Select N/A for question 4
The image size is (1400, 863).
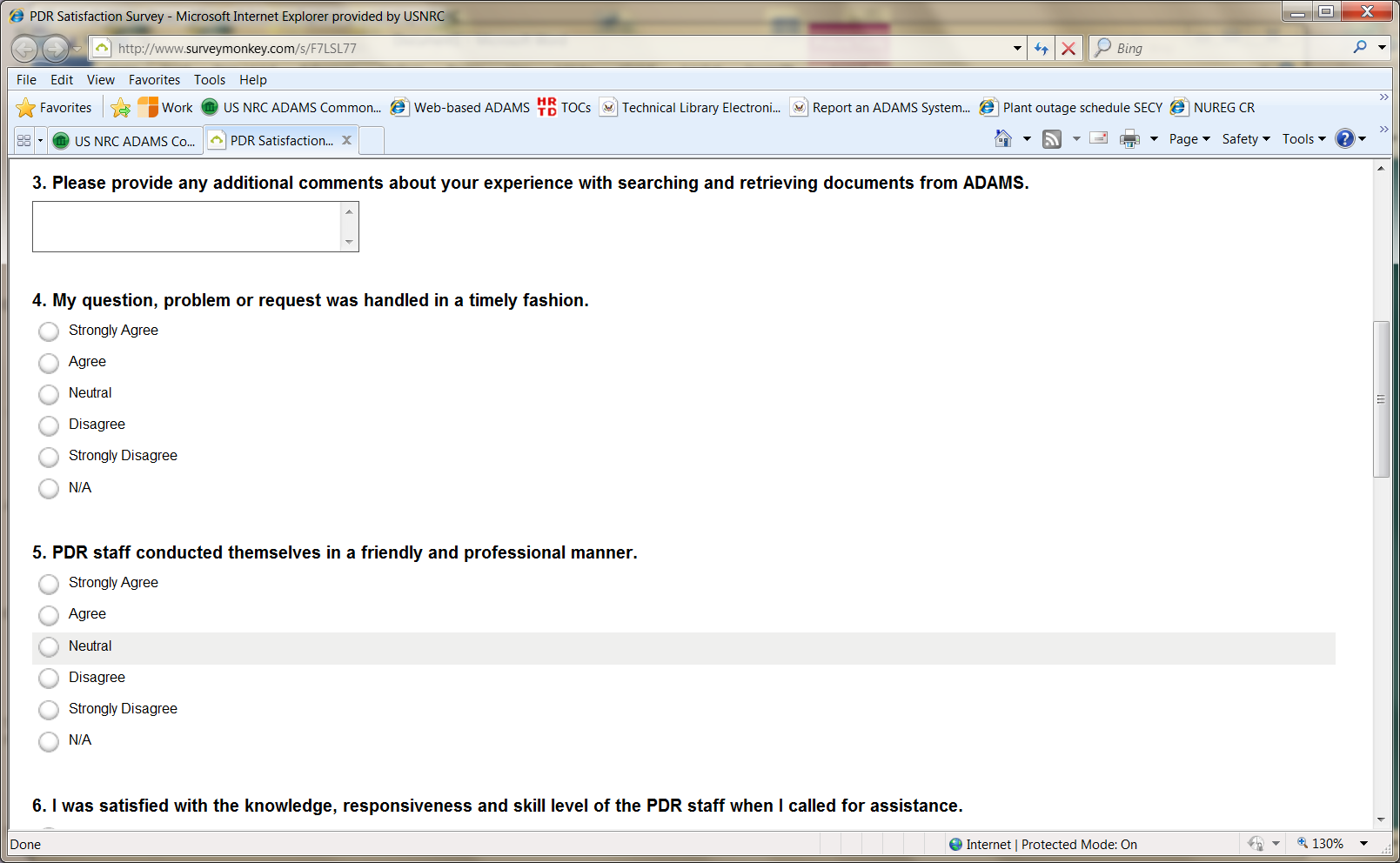(49, 489)
